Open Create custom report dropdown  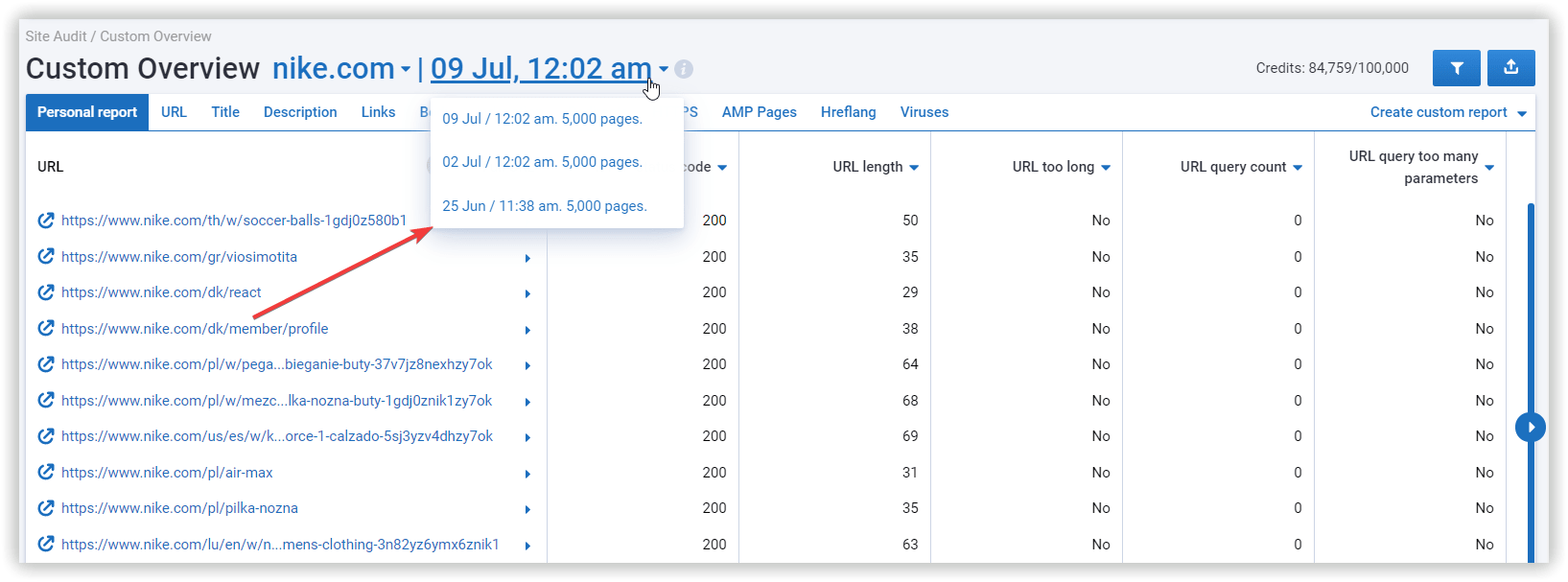(1448, 112)
